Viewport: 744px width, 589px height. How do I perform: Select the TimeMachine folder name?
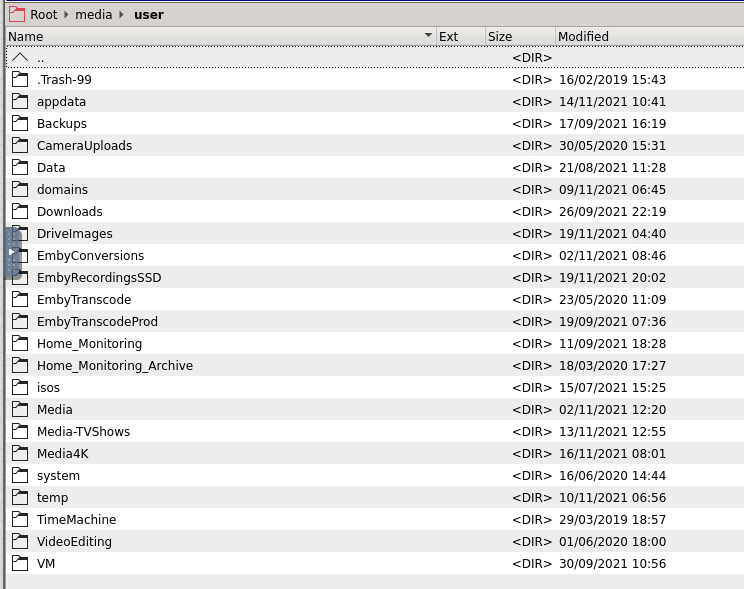(x=76, y=520)
